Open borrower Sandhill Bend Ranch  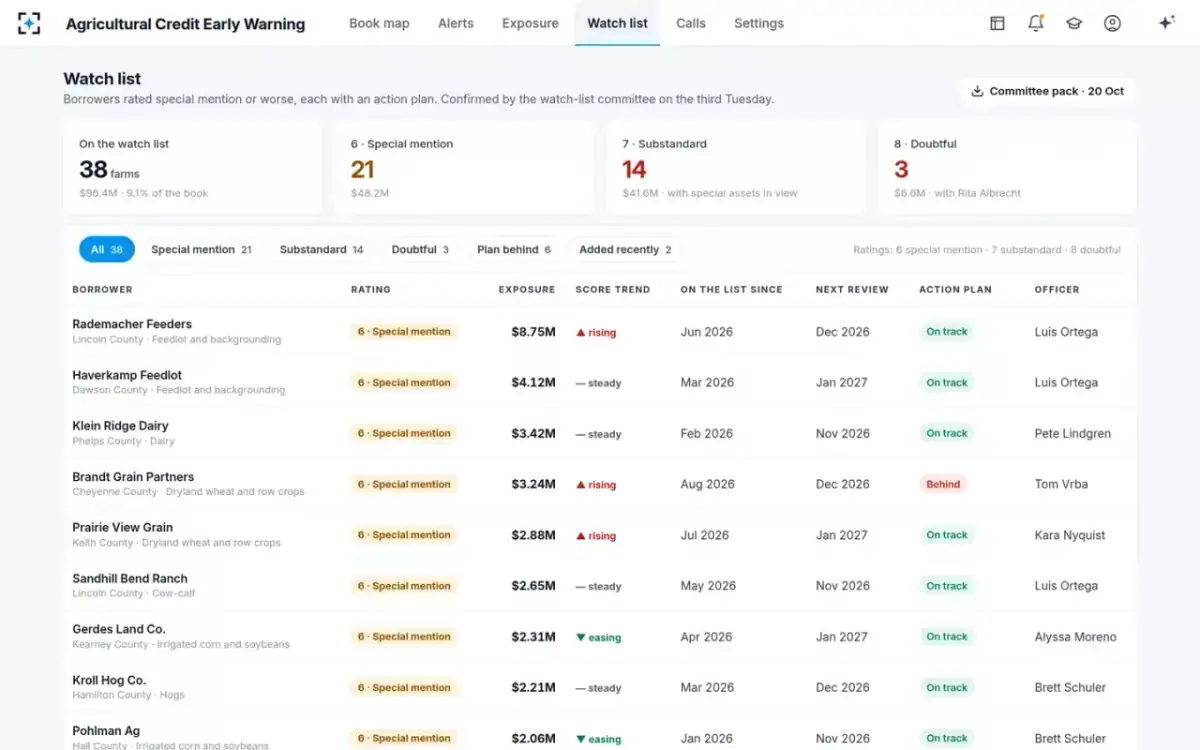tap(130, 578)
